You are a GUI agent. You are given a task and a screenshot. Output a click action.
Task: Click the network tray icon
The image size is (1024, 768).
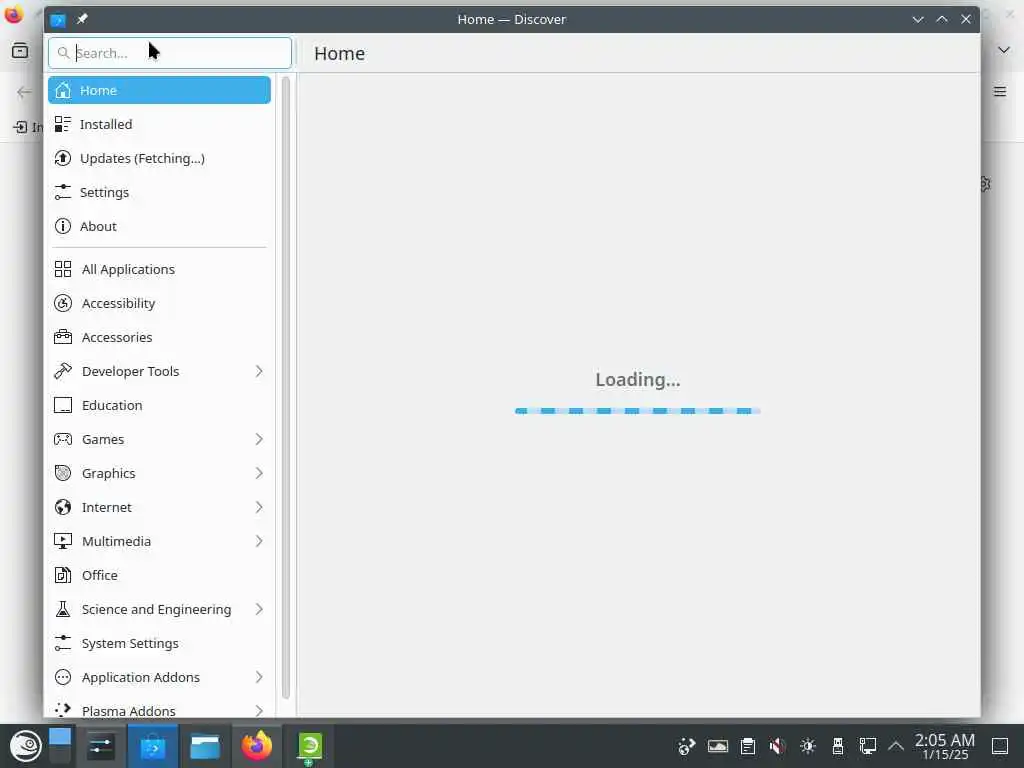(x=868, y=746)
